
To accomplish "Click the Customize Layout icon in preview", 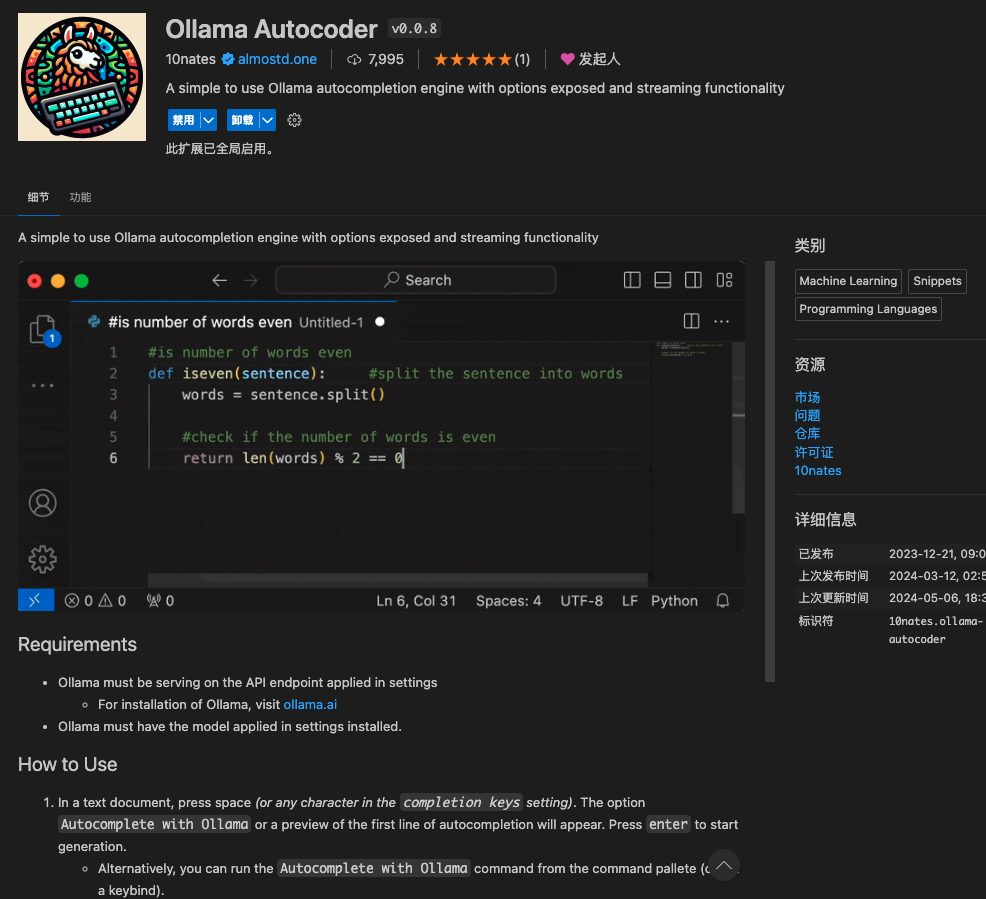I will pos(724,280).
